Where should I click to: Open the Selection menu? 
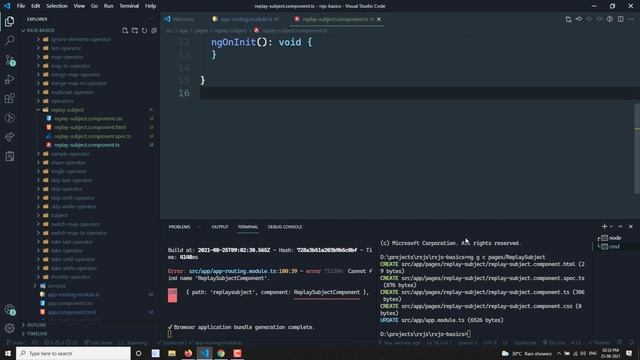point(57,6)
